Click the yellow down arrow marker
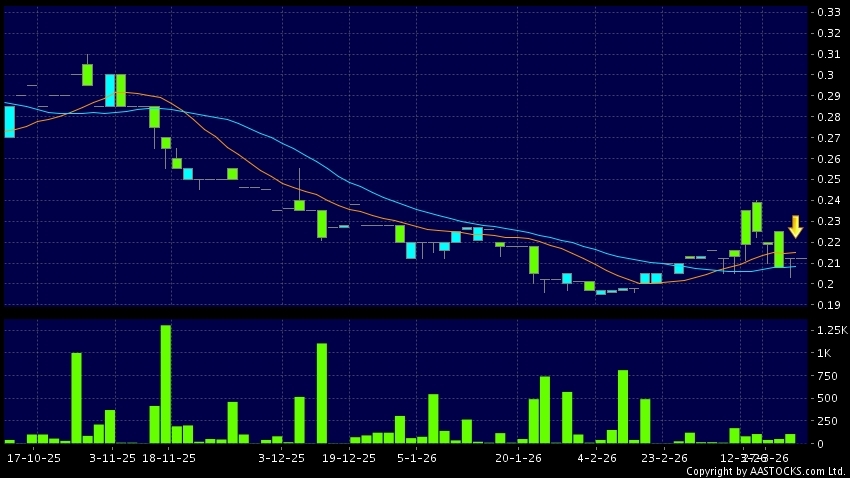 coord(795,226)
